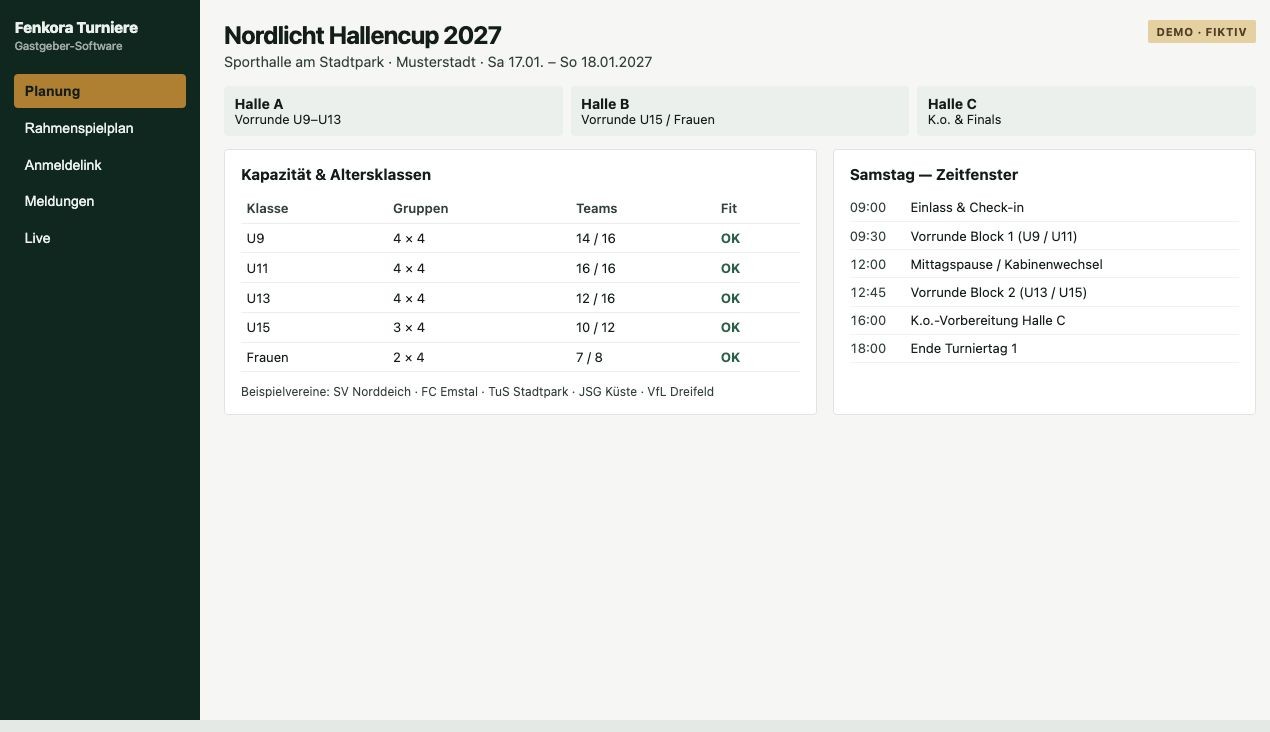
Task: Click the venue and date subtitle
Action: click(438, 62)
